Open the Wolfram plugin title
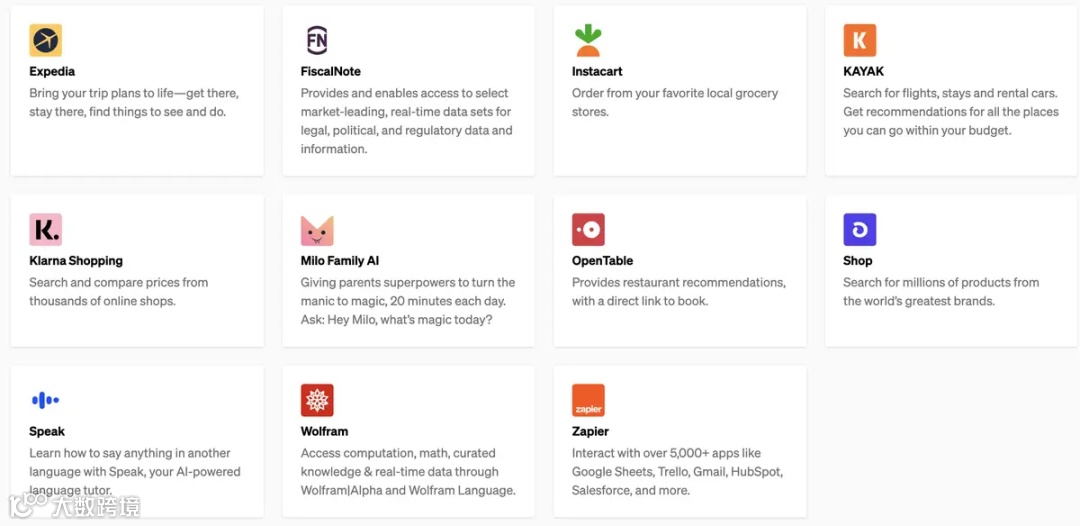Screen dimensions: 1080x526 tap(324, 432)
